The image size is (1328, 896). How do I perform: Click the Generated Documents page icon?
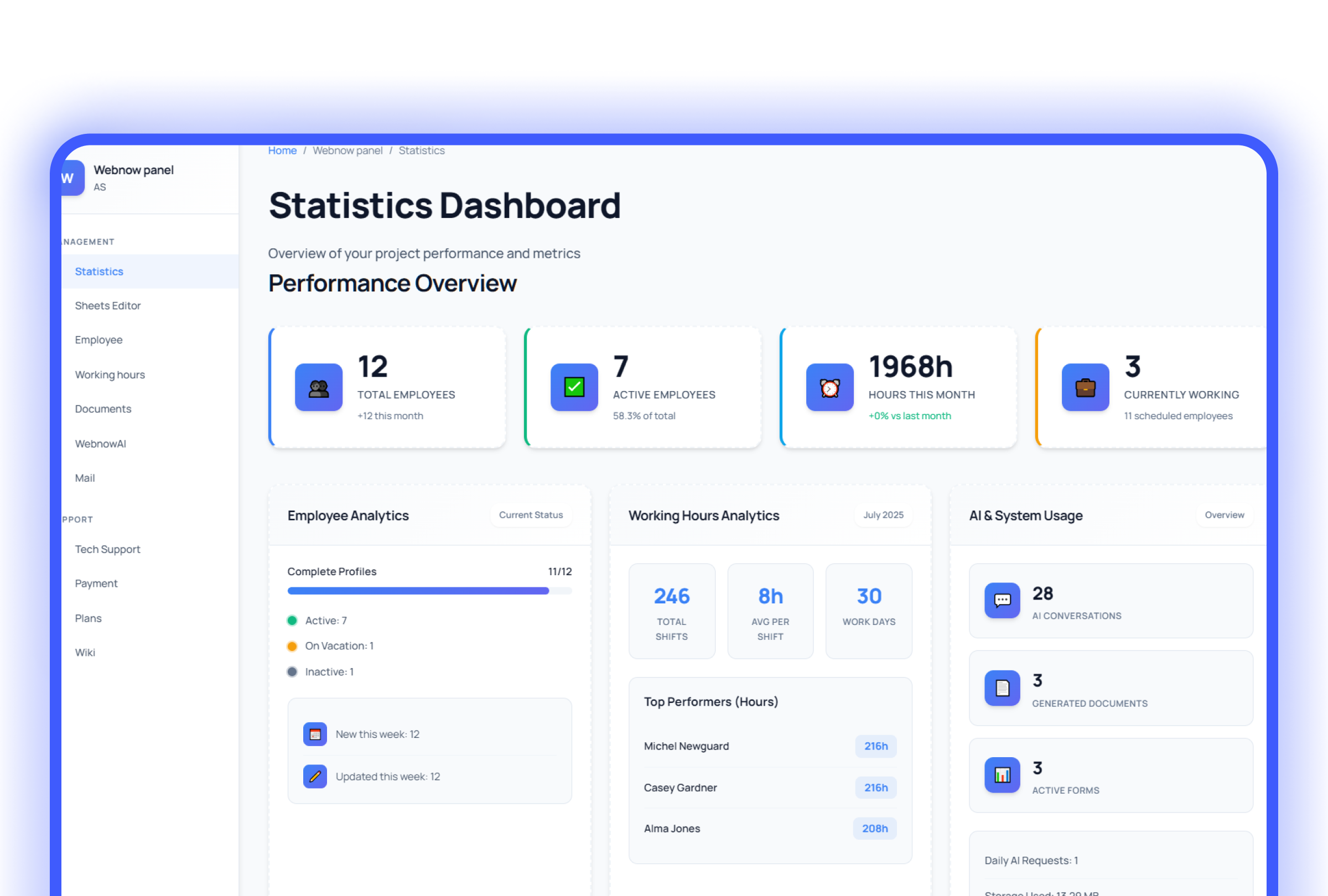(1002, 687)
